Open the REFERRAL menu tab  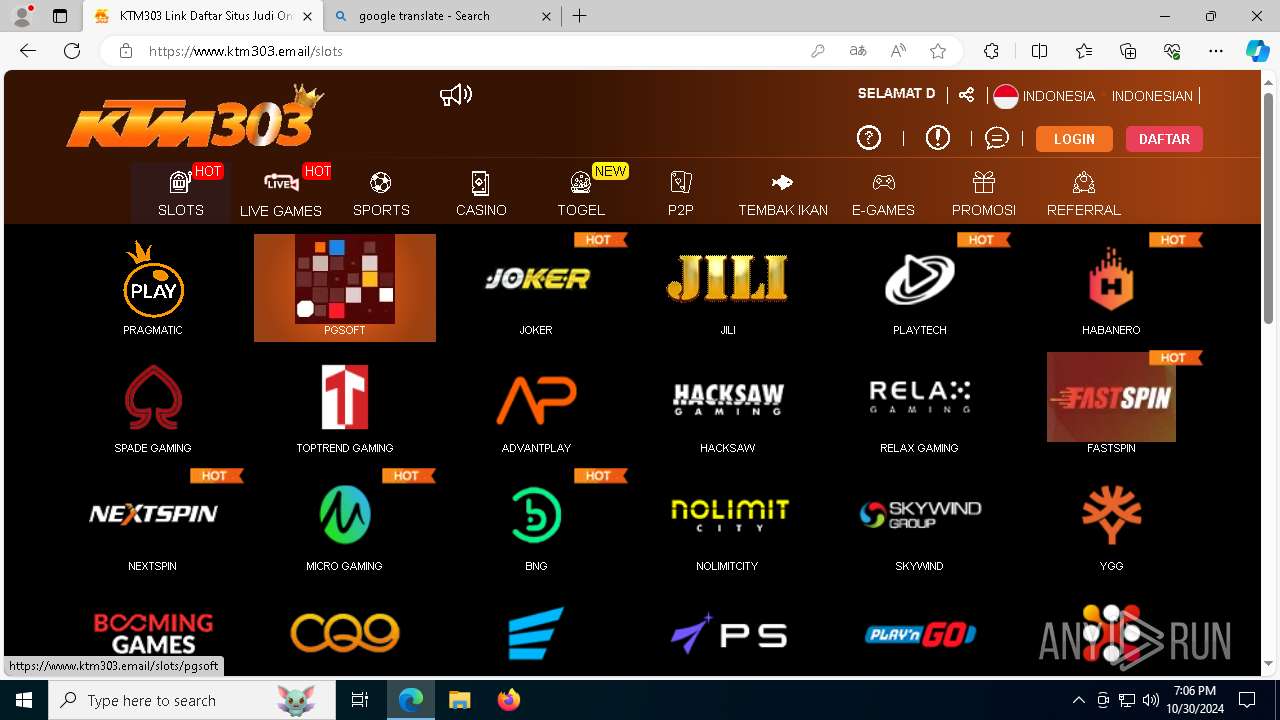(x=1084, y=193)
